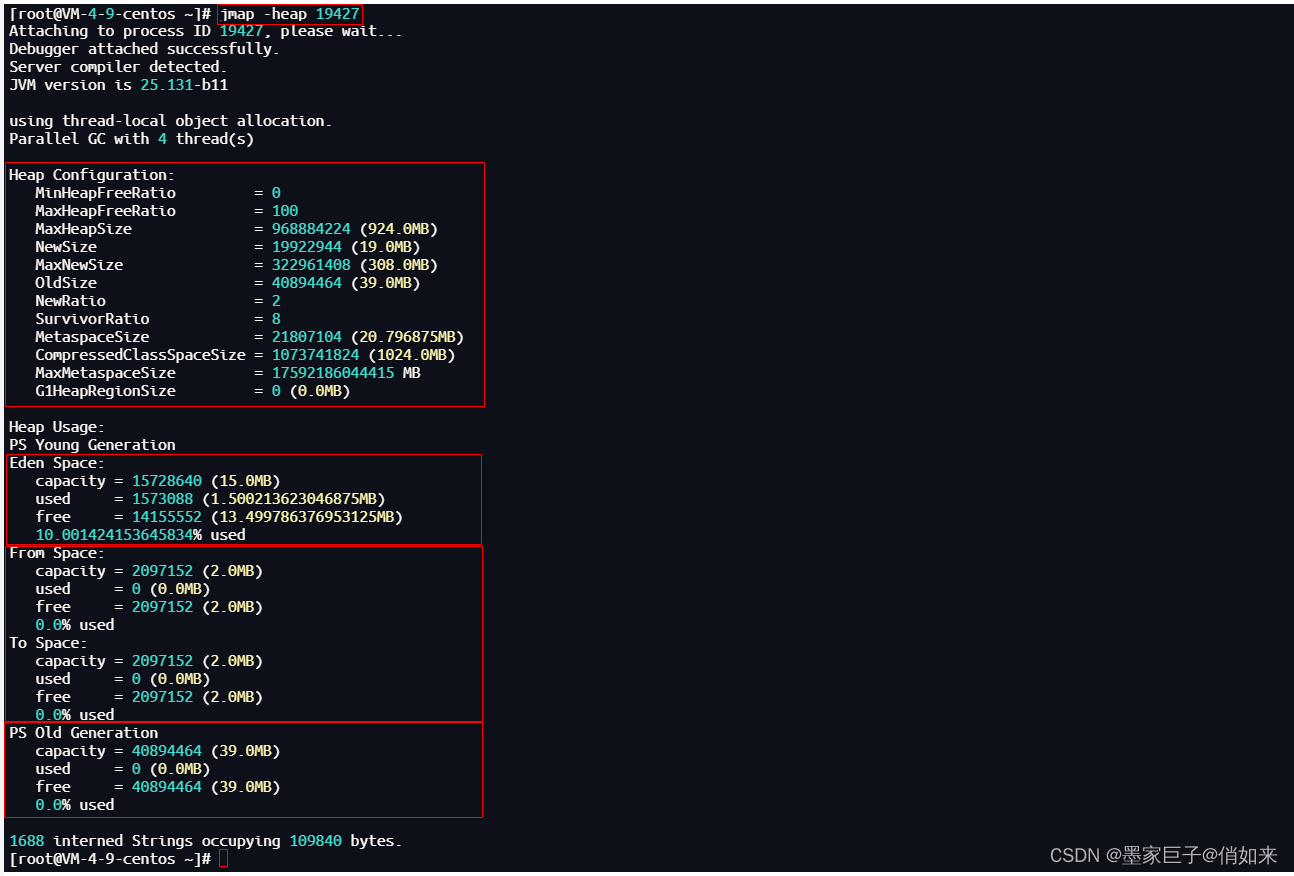Click the terminal cursor at the last prompt

coord(223,859)
